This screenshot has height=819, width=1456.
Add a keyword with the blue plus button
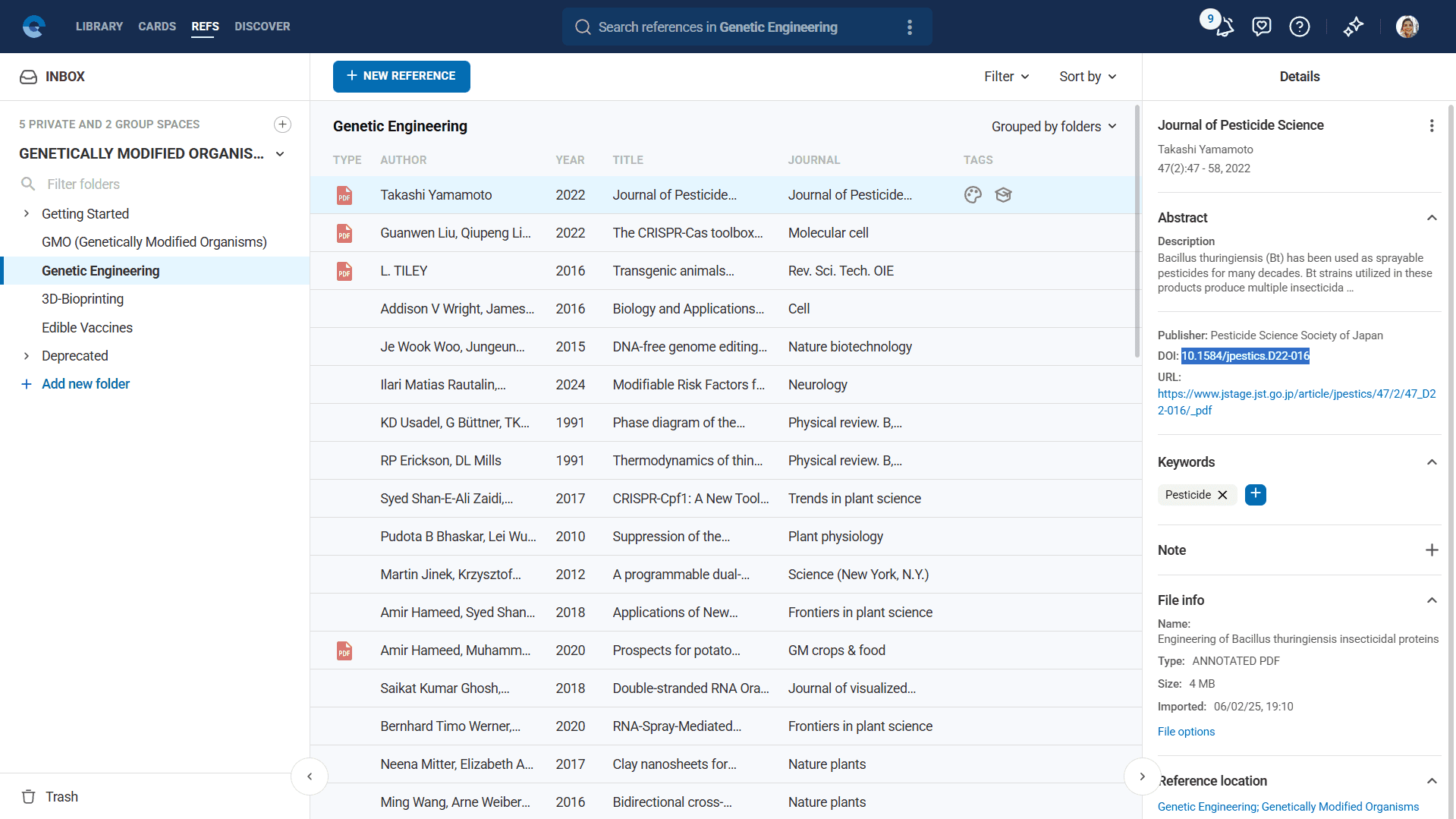(1255, 495)
